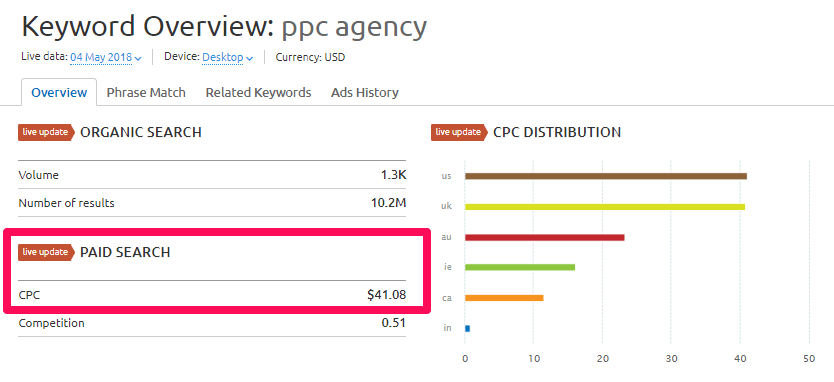Click the $41.08 CPC value

click(387, 294)
